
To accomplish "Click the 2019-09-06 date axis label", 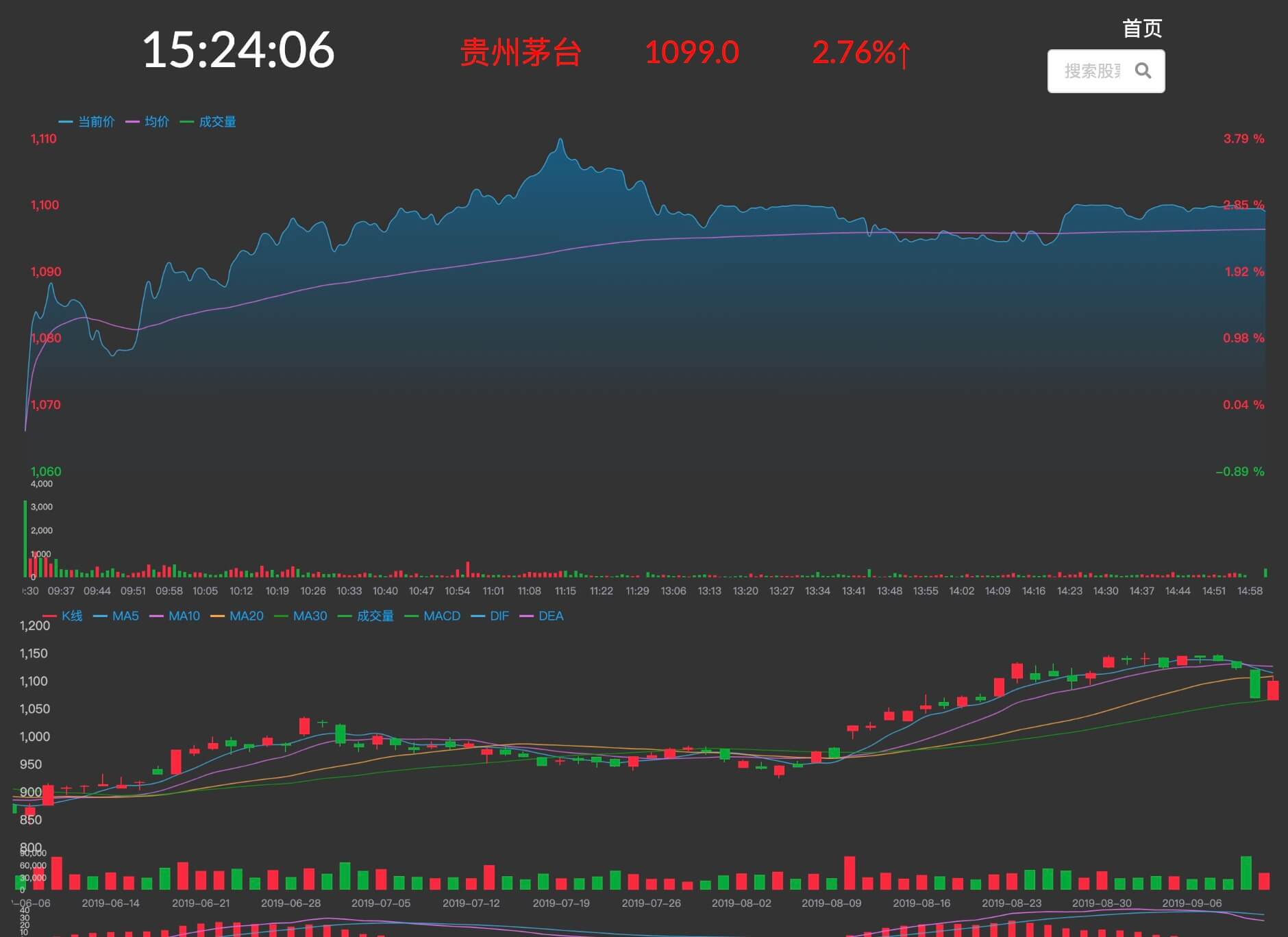I will click(1191, 903).
